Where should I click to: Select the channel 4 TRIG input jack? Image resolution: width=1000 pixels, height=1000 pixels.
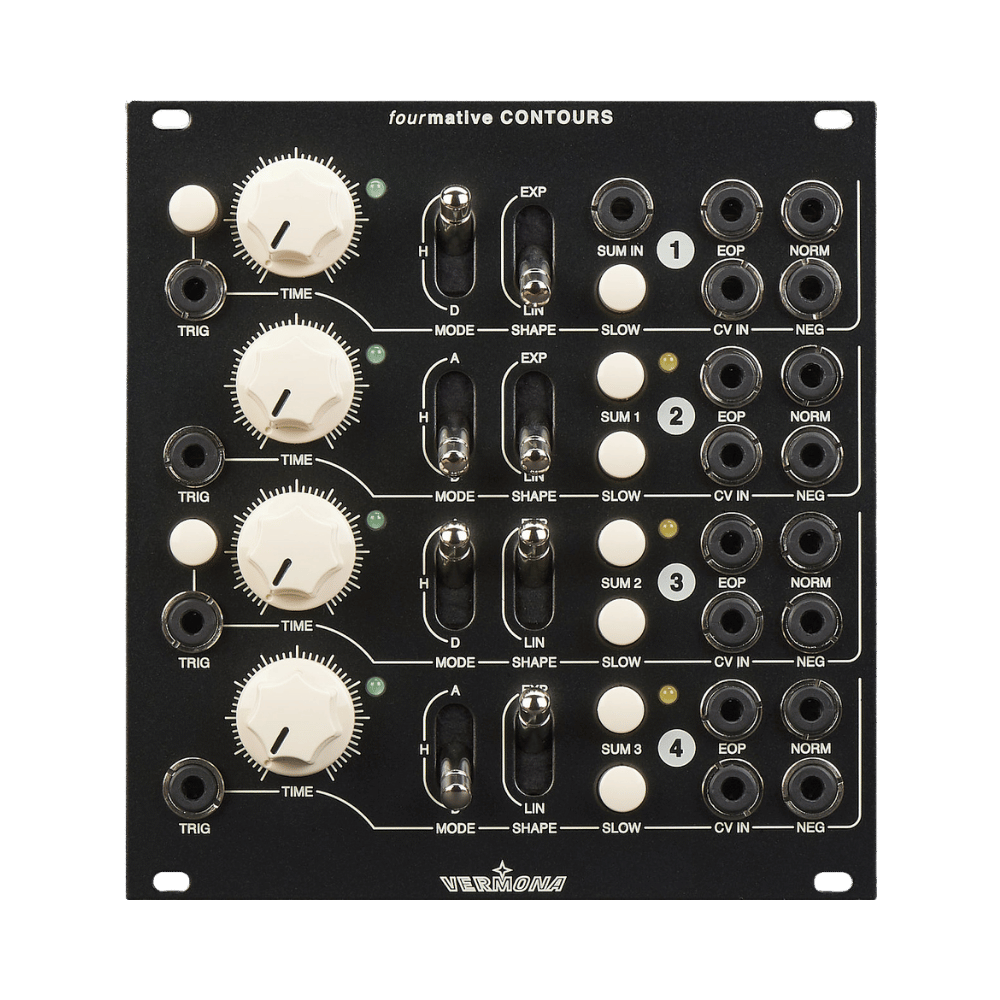click(x=193, y=788)
